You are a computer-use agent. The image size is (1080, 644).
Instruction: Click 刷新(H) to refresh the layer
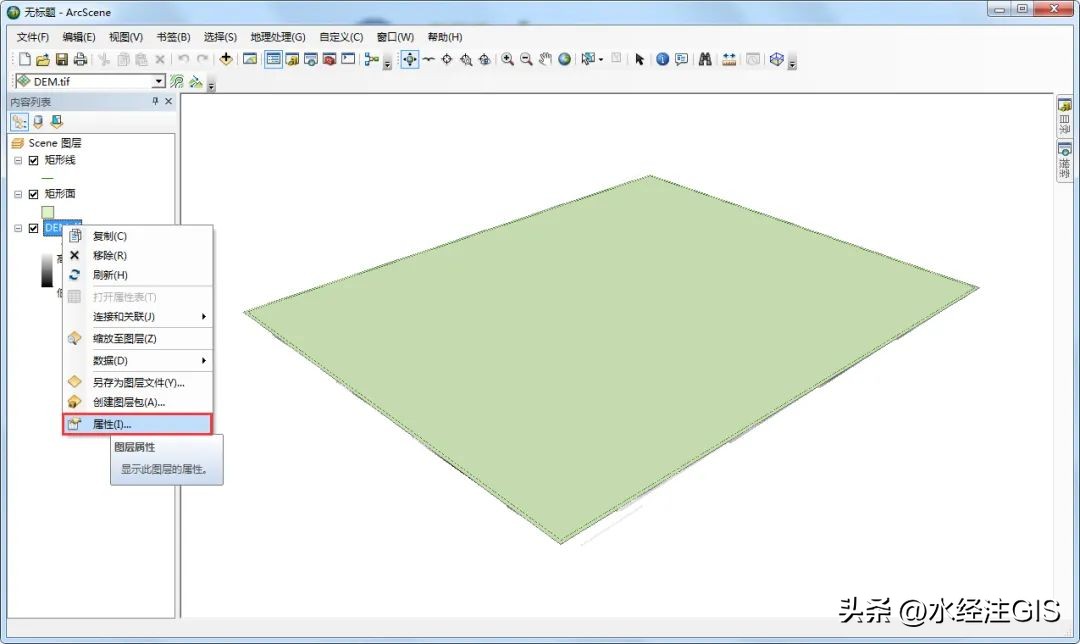pyautogui.click(x=108, y=274)
